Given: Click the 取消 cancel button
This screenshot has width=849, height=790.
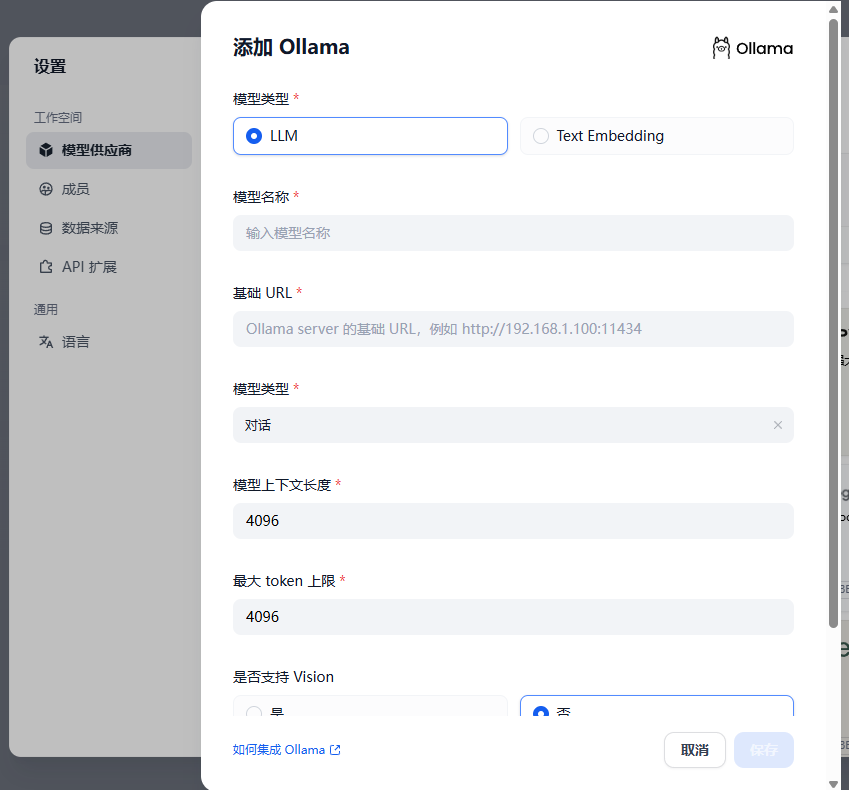Looking at the screenshot, I should [x=695, y=750].
